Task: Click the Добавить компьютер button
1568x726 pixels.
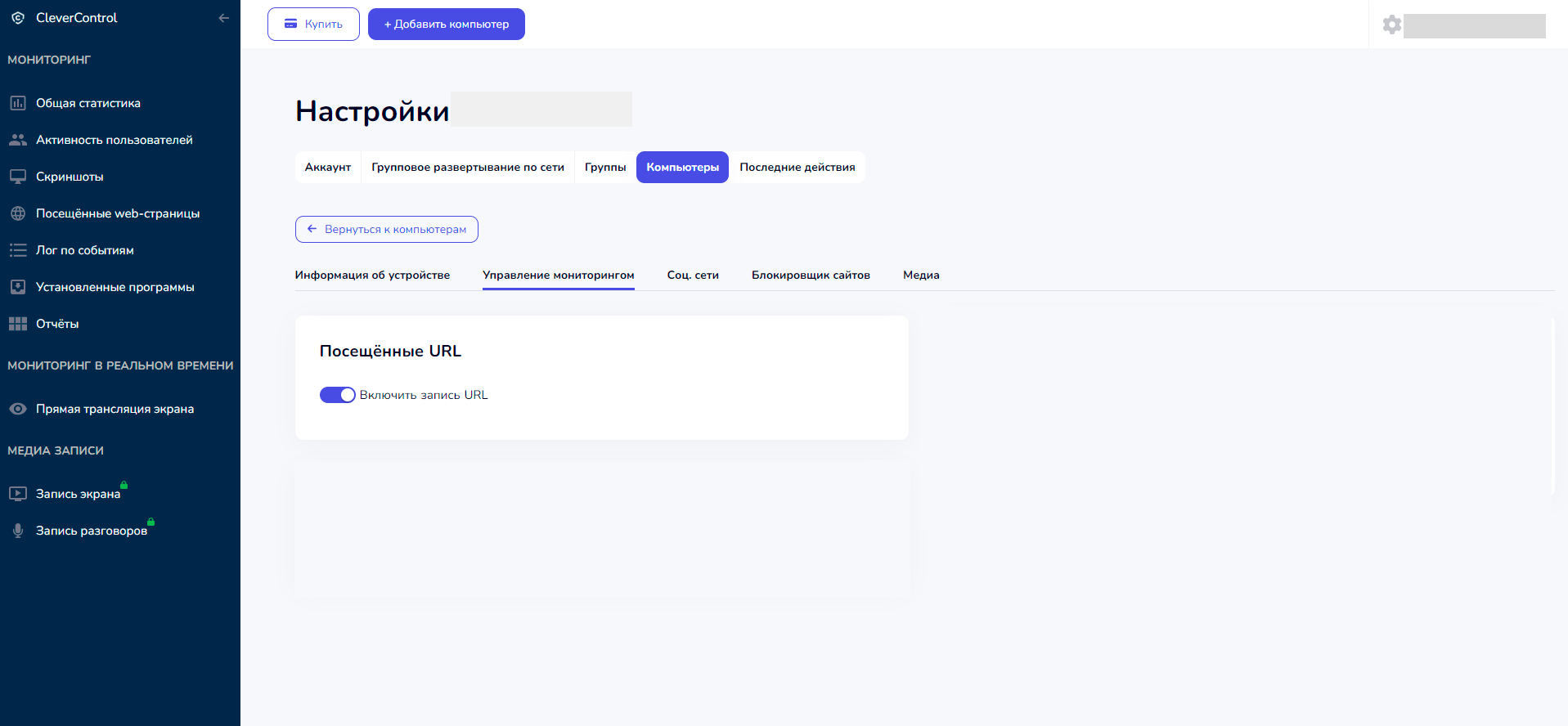Action: (x=447, y=24)
